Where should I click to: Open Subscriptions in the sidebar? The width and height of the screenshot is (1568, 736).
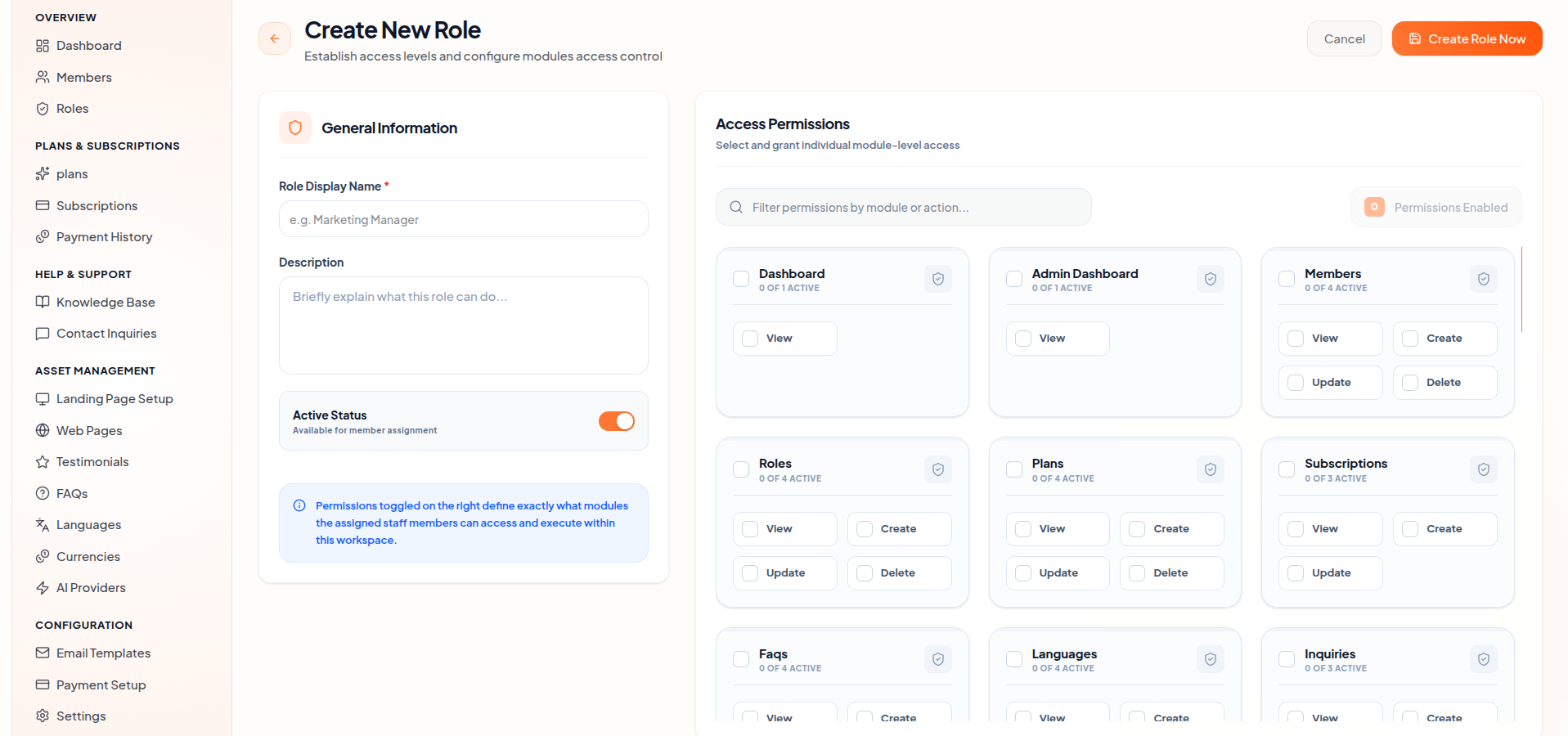point(97,205)
